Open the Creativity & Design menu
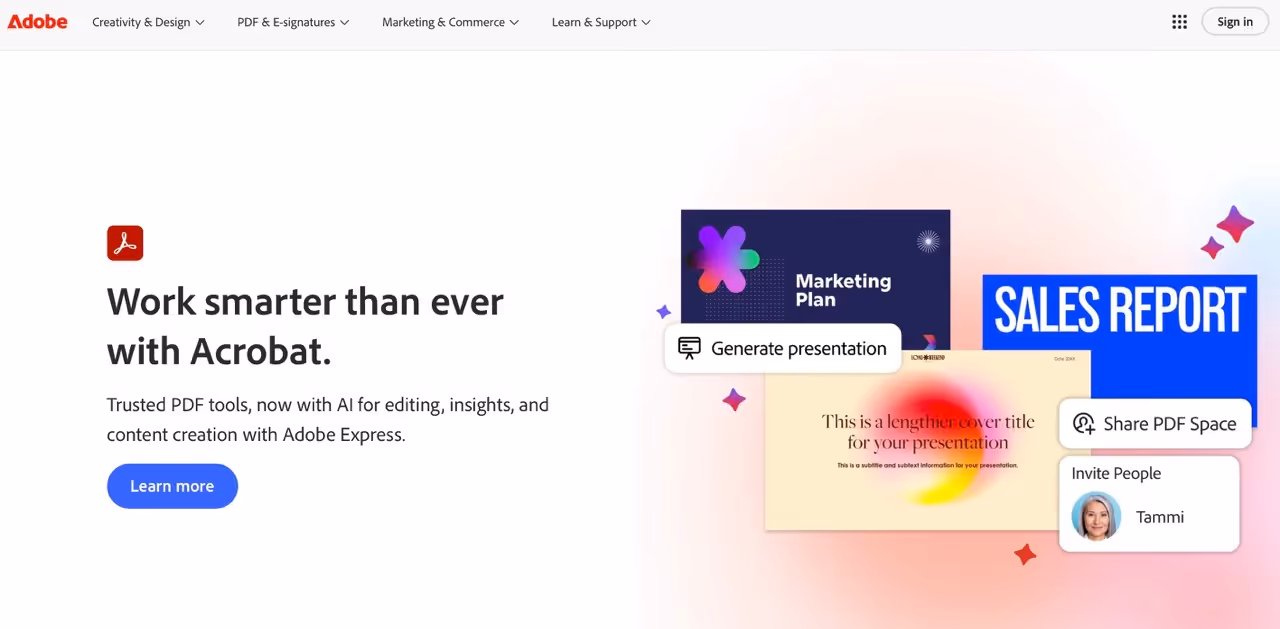 [148, 22]
